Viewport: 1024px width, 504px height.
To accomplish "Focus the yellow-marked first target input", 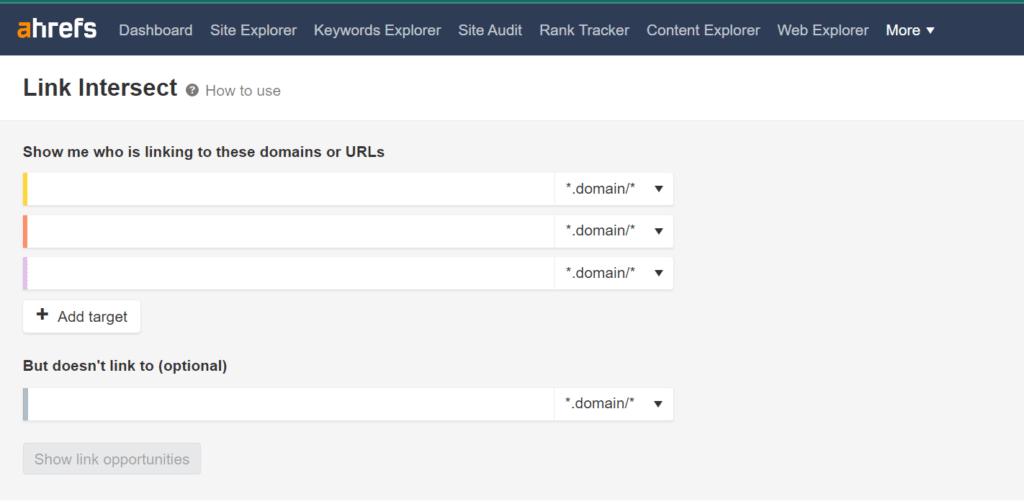I will (x=291, y=189).
